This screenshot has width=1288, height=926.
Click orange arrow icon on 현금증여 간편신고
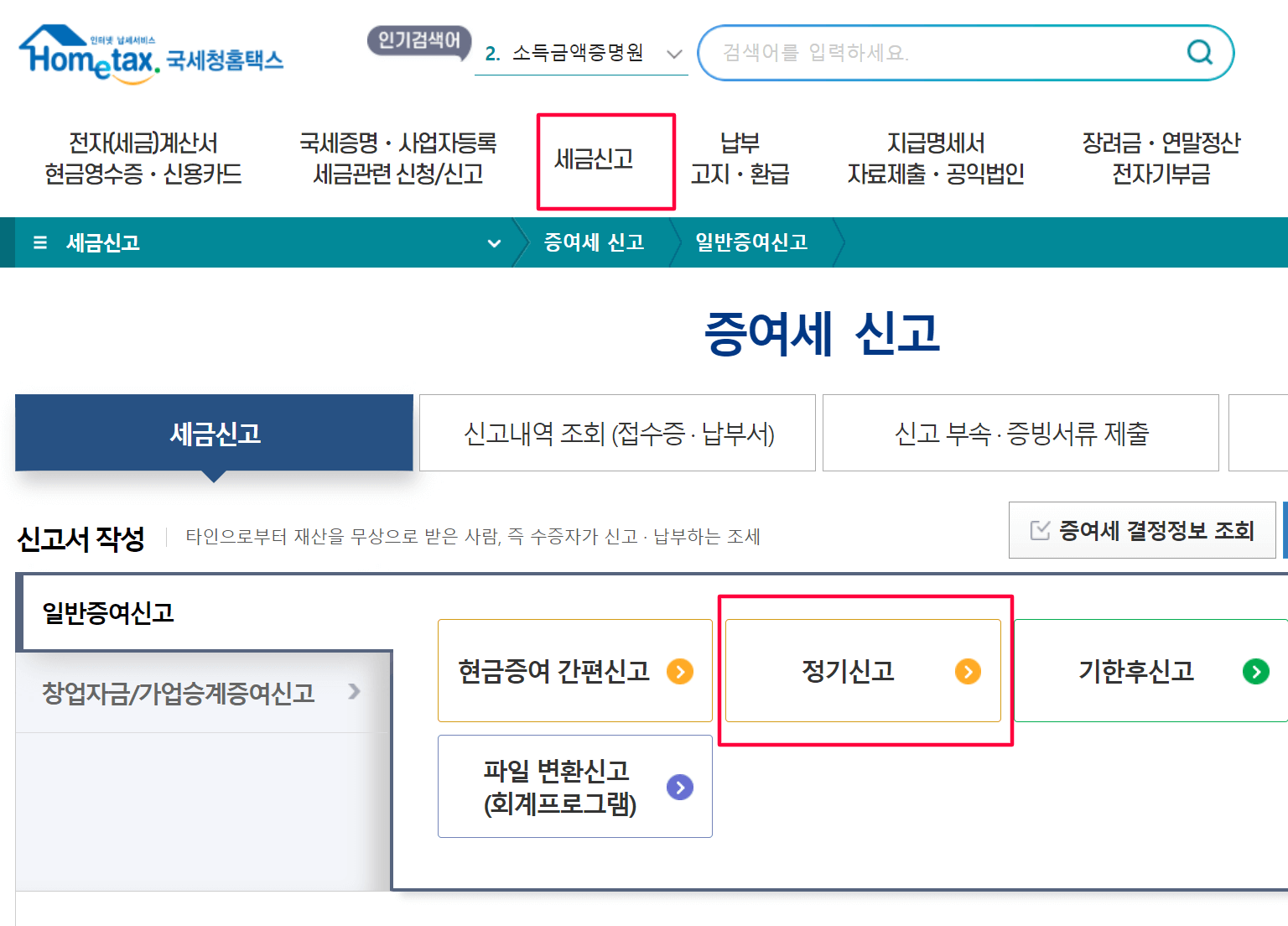coord(680,671)
